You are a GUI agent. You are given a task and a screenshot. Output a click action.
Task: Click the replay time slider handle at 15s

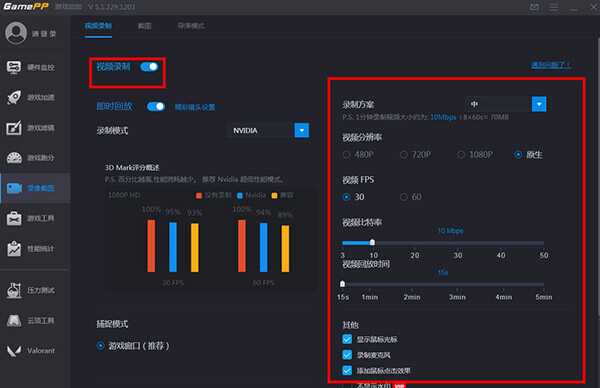(342, 284)
